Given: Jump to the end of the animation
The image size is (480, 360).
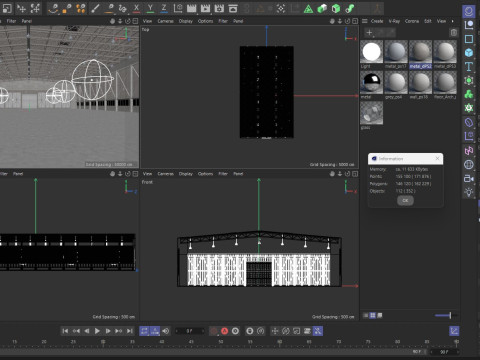Looking at the screenshot, I should 130,331.
